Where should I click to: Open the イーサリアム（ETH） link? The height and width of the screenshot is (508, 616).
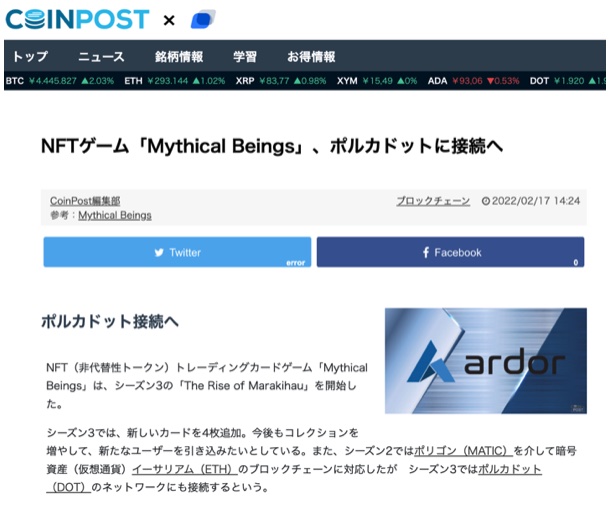pos(185,469)
